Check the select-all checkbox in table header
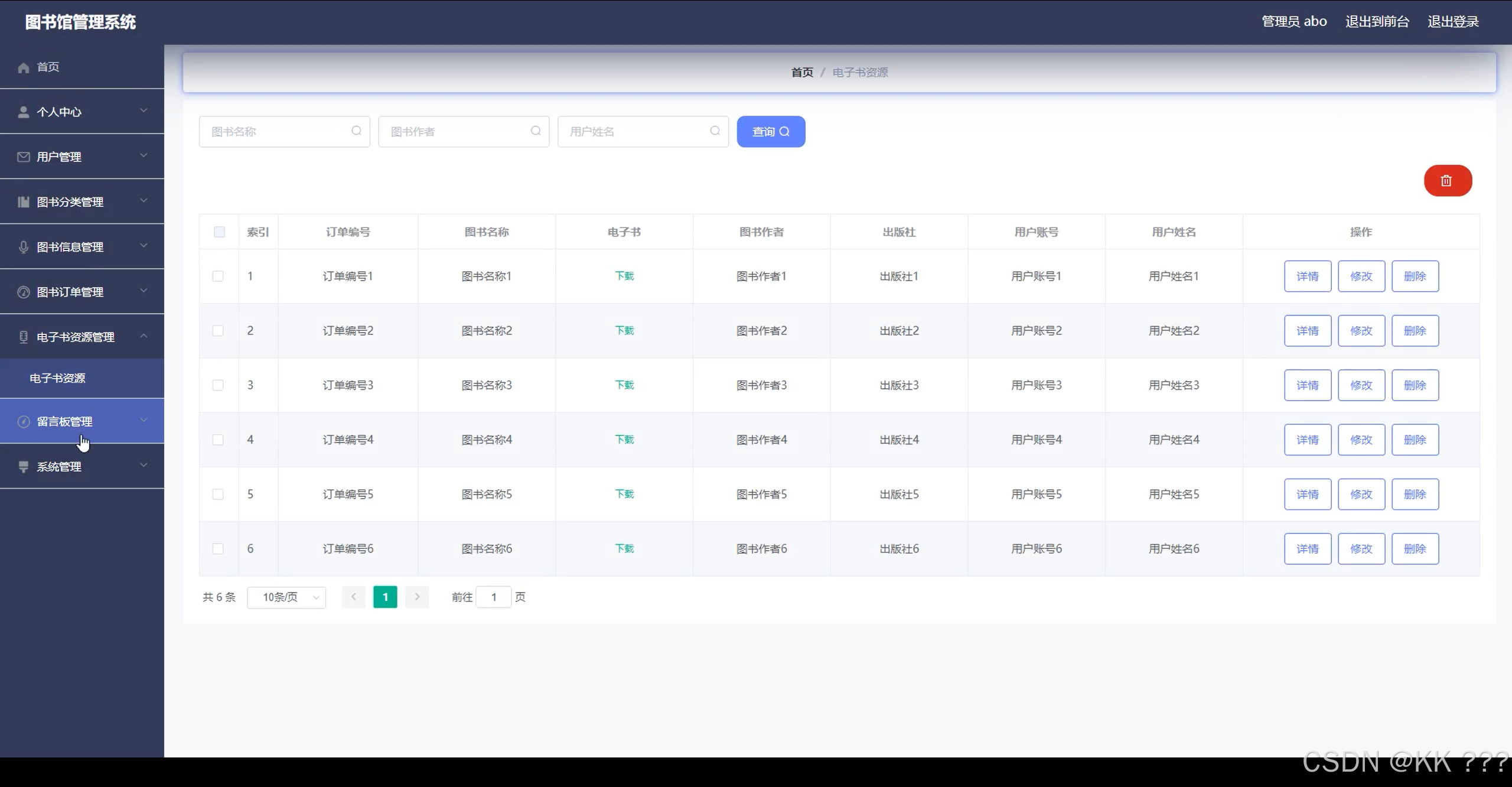 (219, 232)
